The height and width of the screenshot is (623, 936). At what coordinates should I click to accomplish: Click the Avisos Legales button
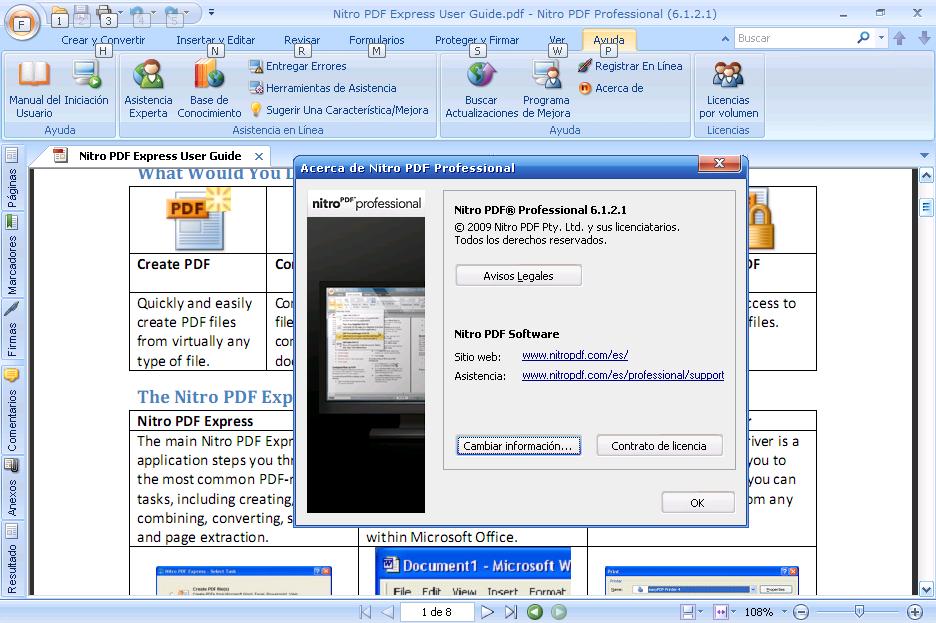point(518,276)
